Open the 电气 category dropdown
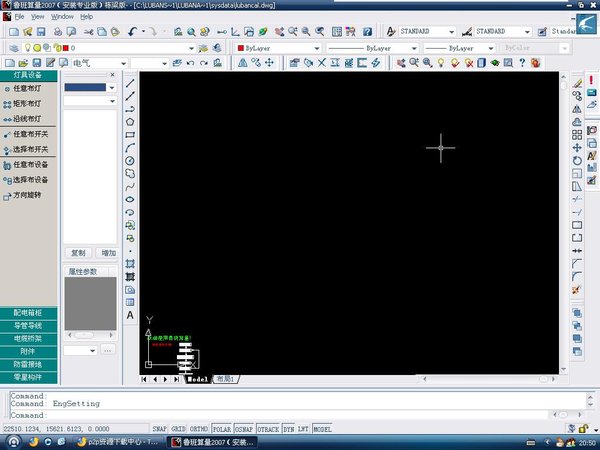Screen dimensions: 600x450 pyautogui.click(x=123, y=63)
